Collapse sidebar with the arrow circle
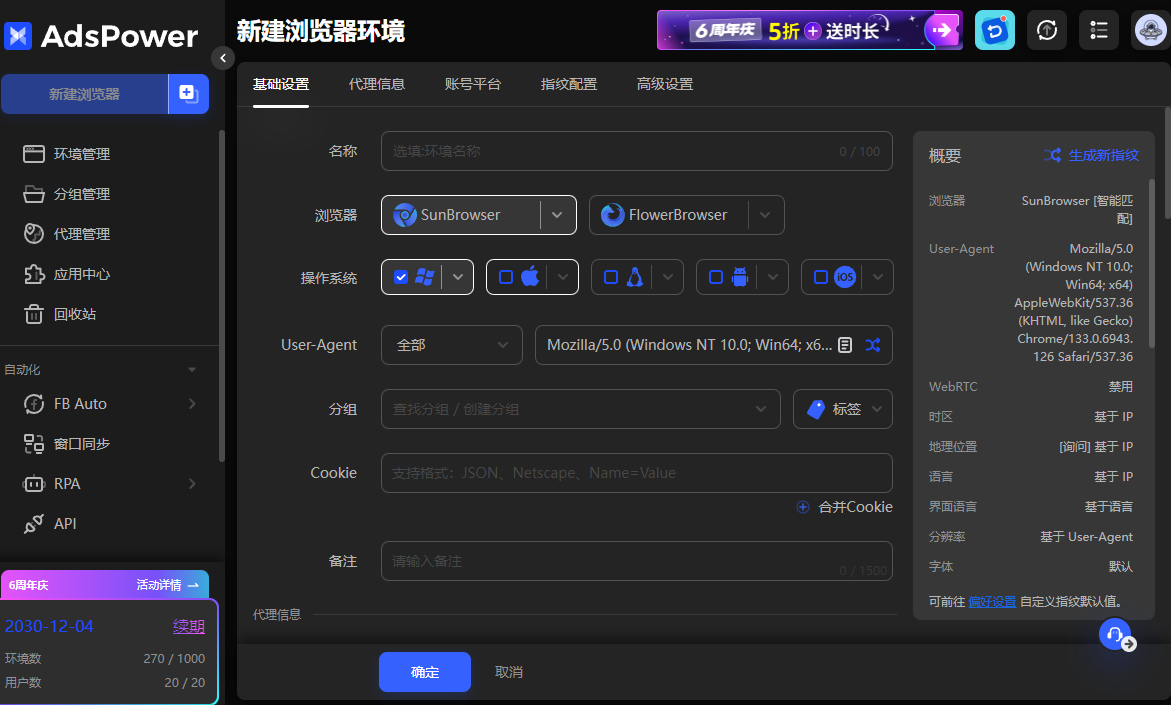 point(223,58)
